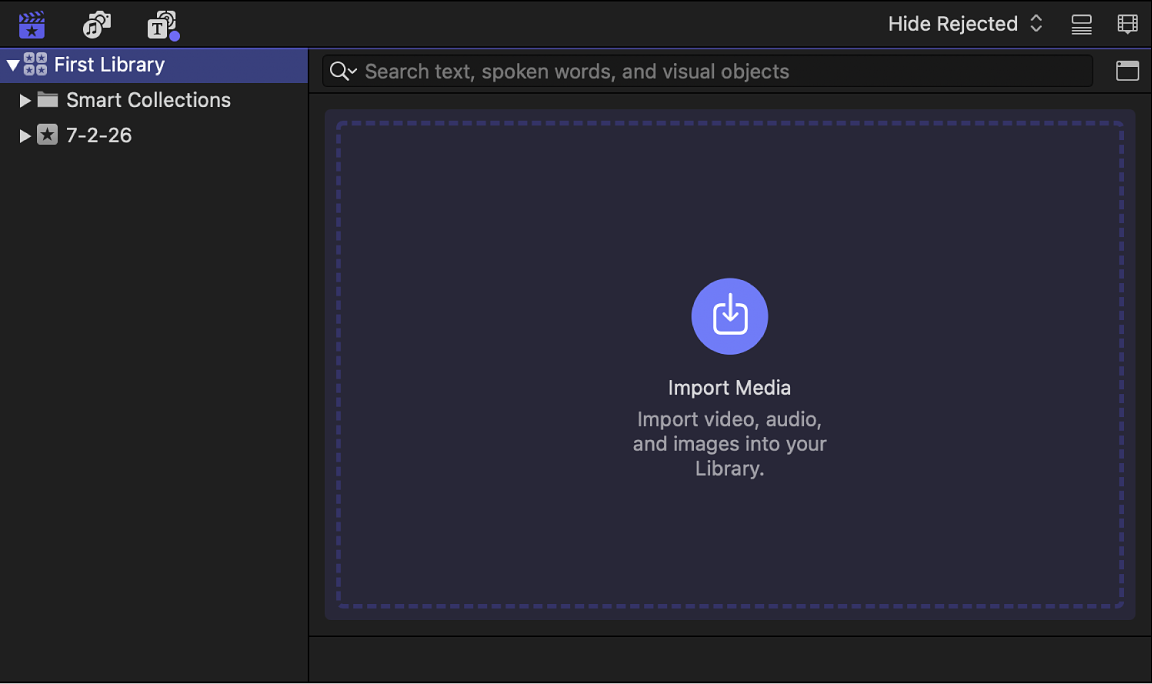Select First Library in the sidebar
Image resolution: width=1152 pixels, height=684 pixels.
[x=154, y=65]
